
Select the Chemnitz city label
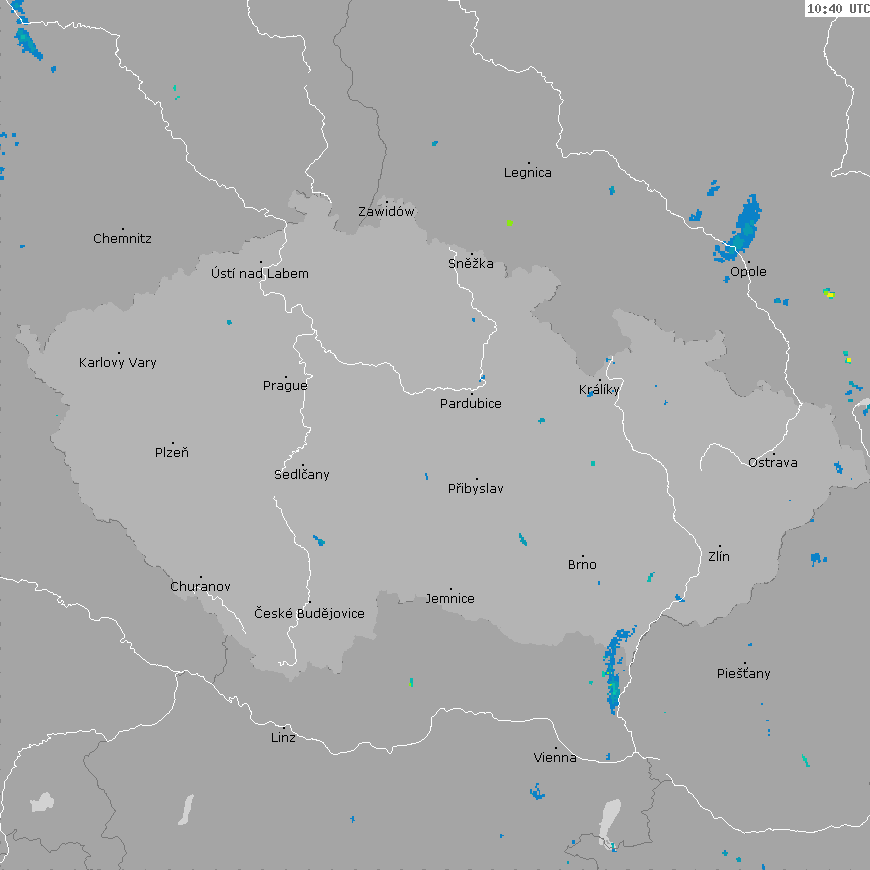pos(122,239)
